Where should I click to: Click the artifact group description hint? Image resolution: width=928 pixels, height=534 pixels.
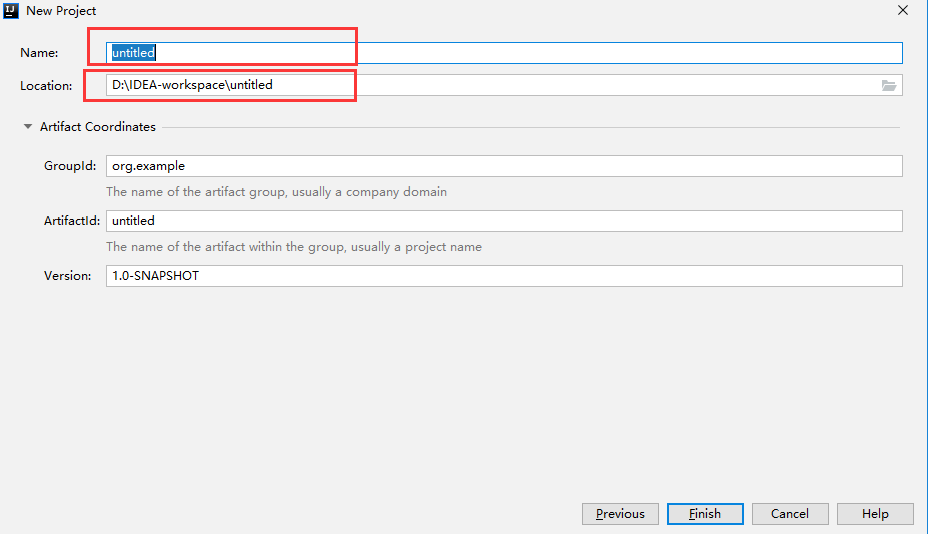pos(277,191)
